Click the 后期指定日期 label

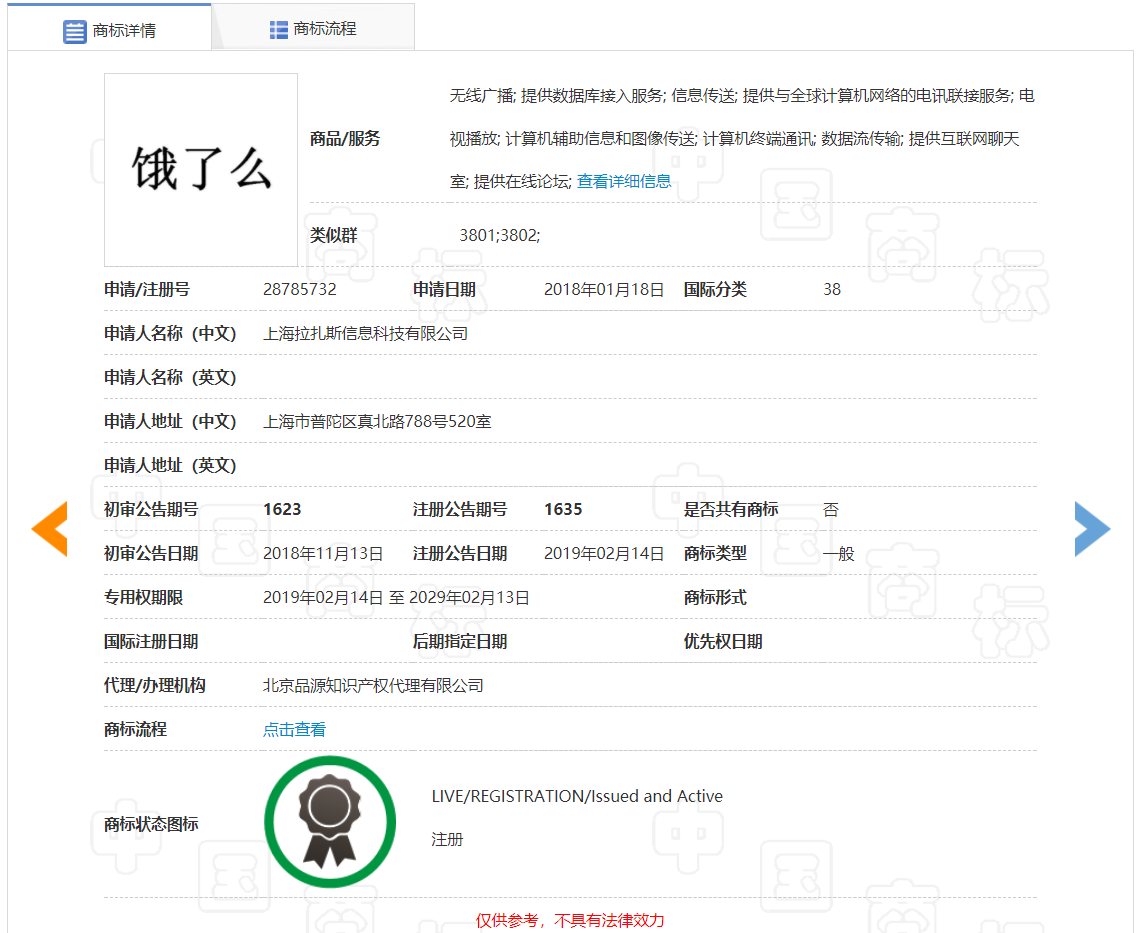pos(460,641)
